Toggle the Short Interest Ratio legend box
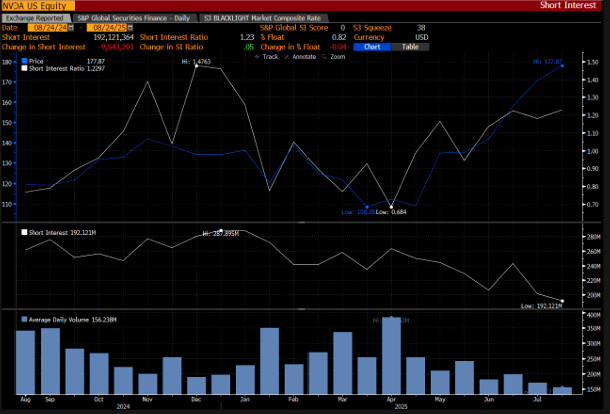610x414 pixels. point(25,67)
